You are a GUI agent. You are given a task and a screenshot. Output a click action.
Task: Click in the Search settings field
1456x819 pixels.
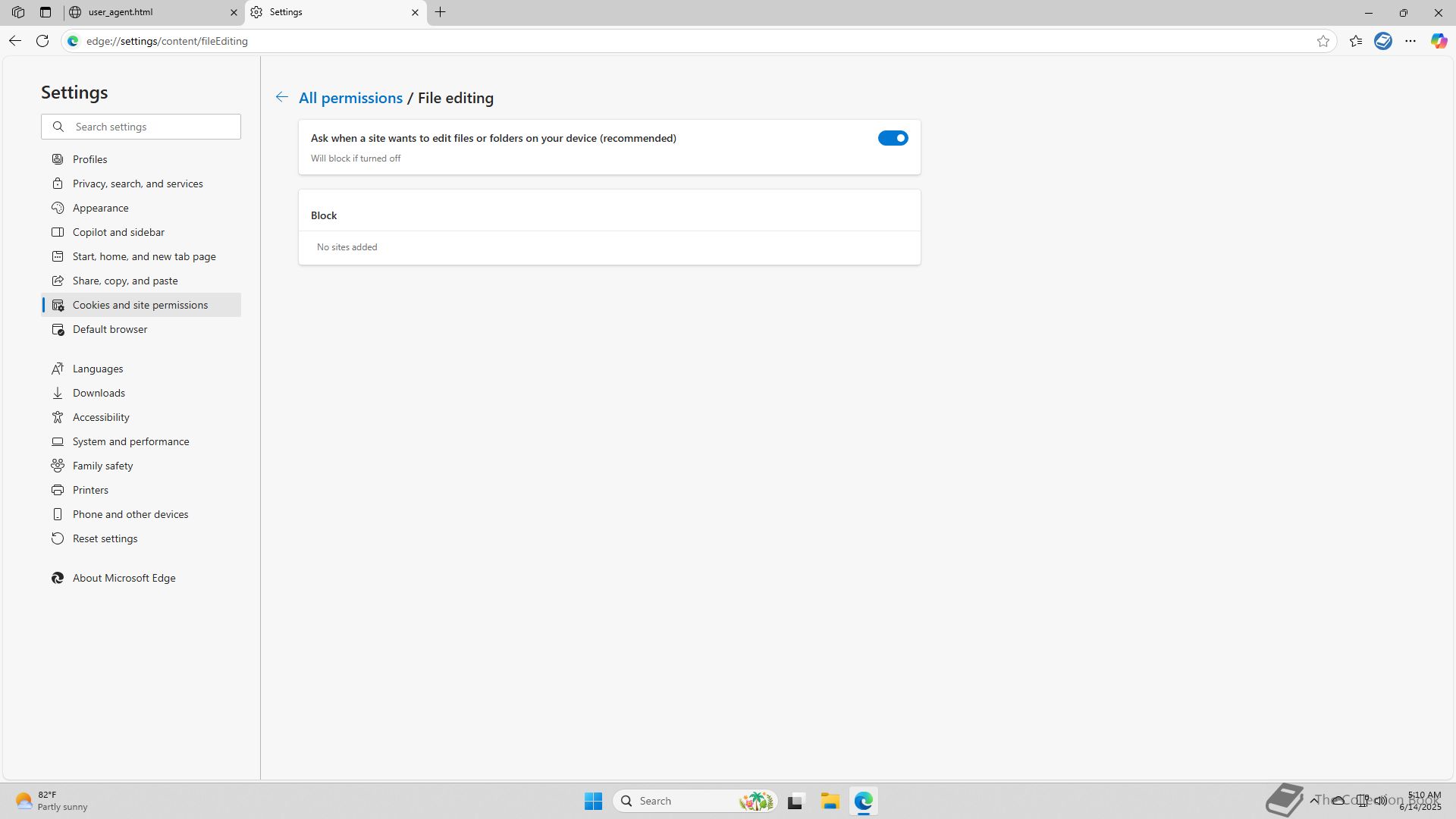tap(152, 127)
